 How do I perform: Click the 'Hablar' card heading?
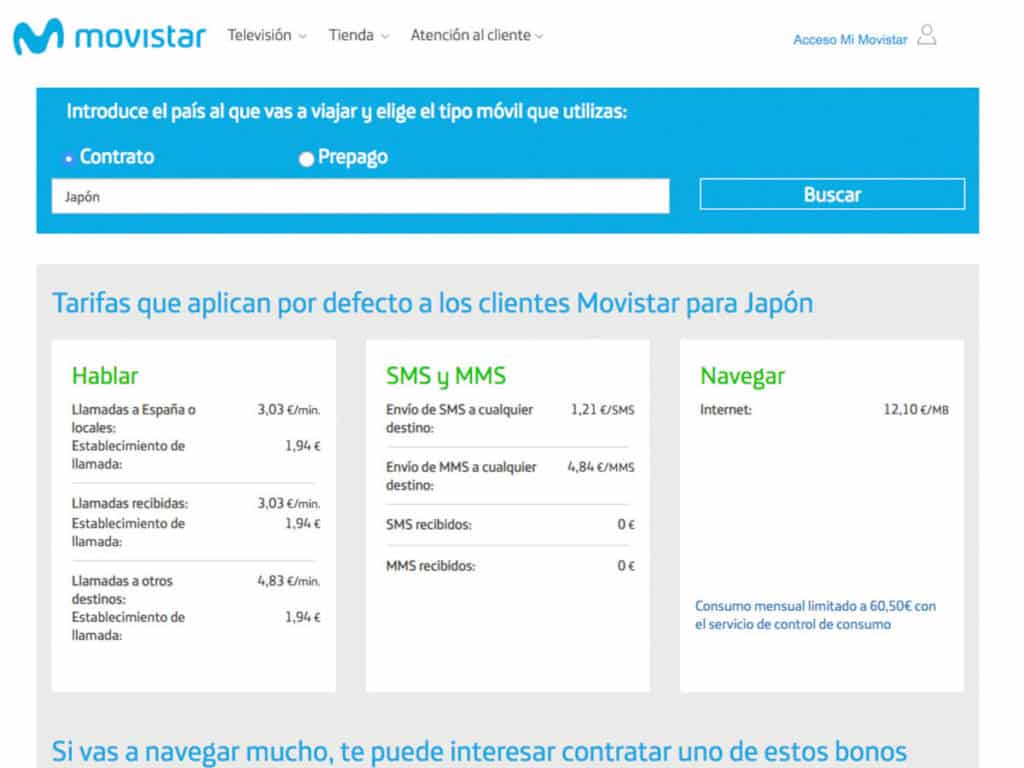(x=104, y=376)
